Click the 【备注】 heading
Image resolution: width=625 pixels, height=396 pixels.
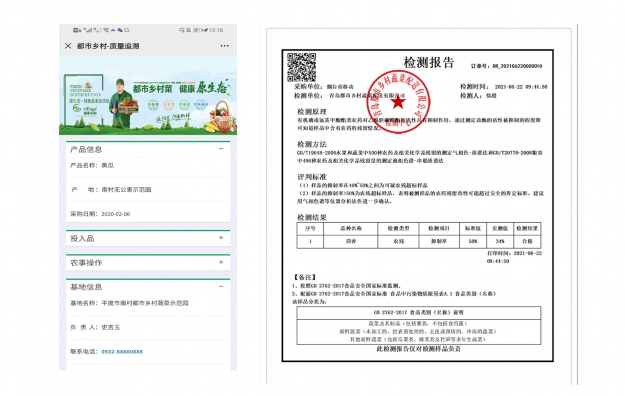305,277
